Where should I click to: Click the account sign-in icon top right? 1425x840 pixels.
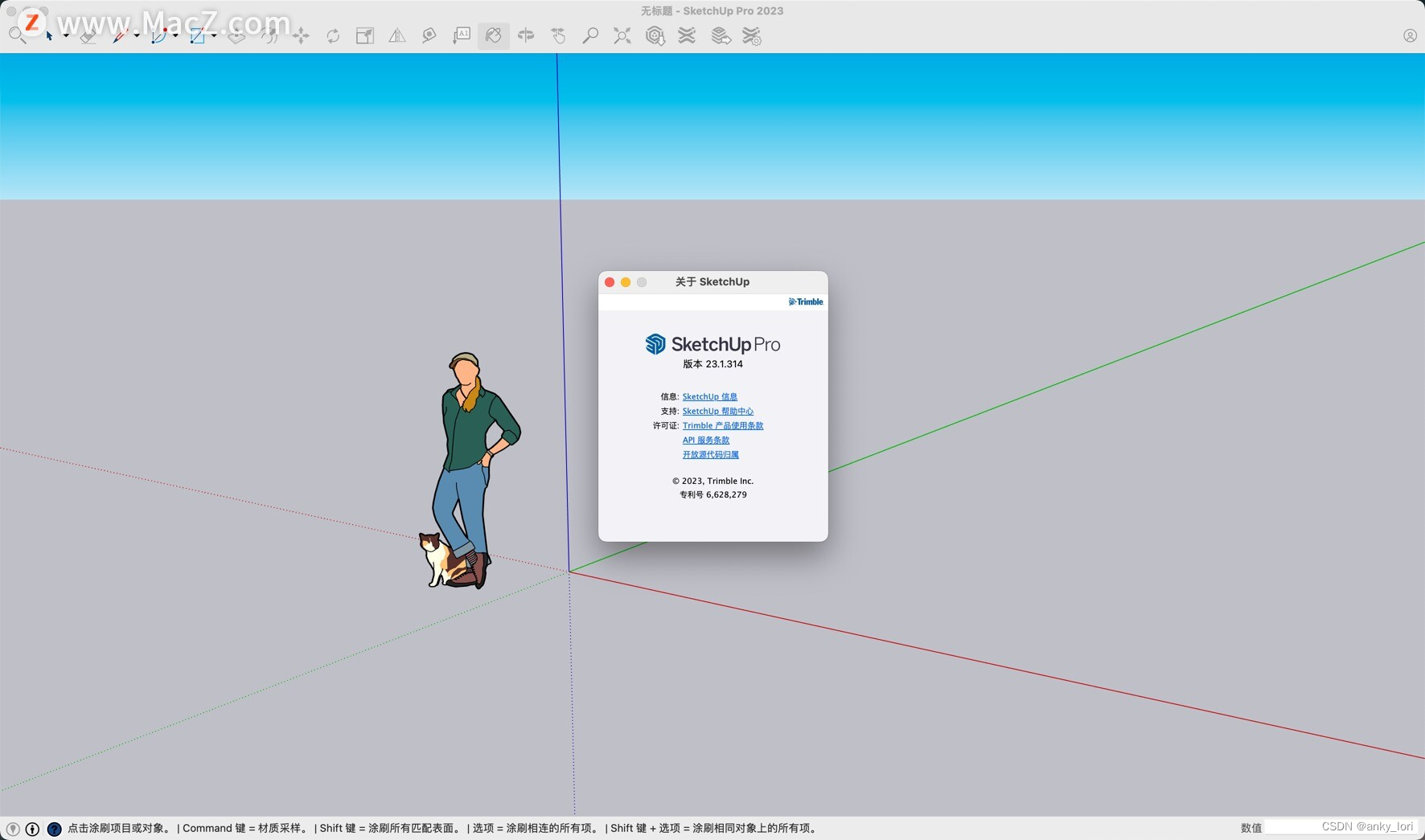(x=1411, y=35)
